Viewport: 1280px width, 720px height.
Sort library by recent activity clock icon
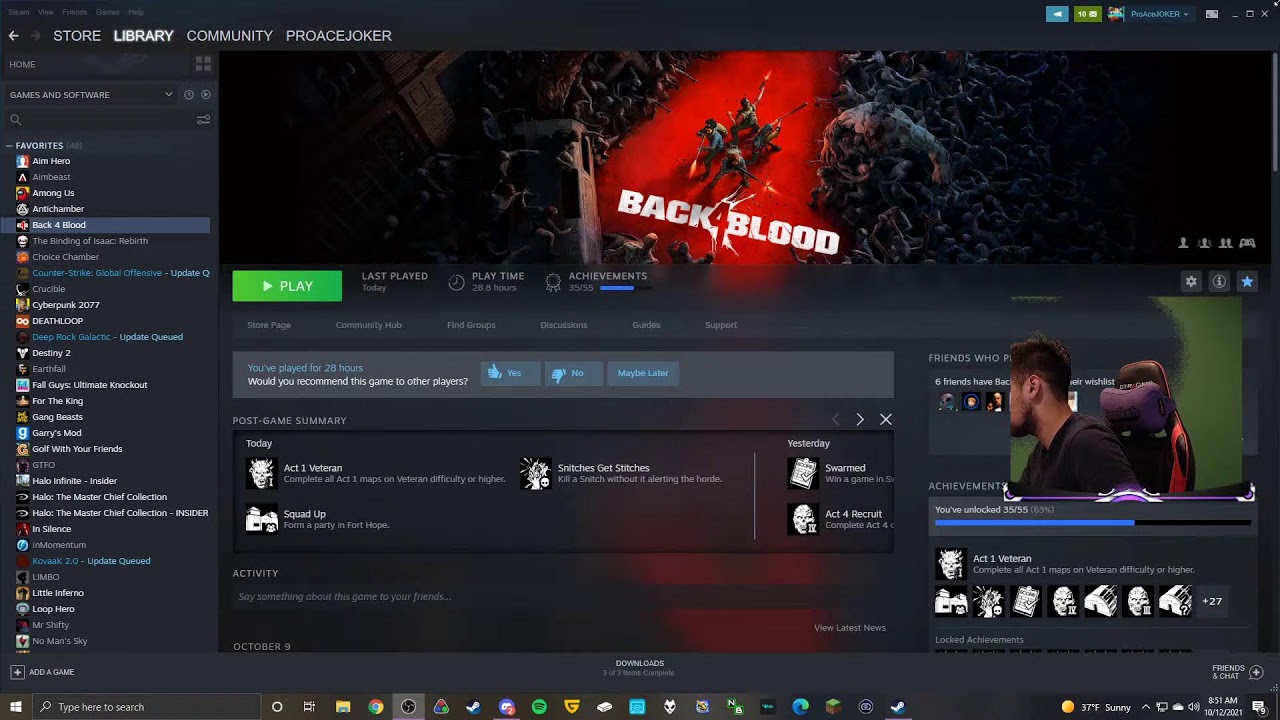point(188,94)
